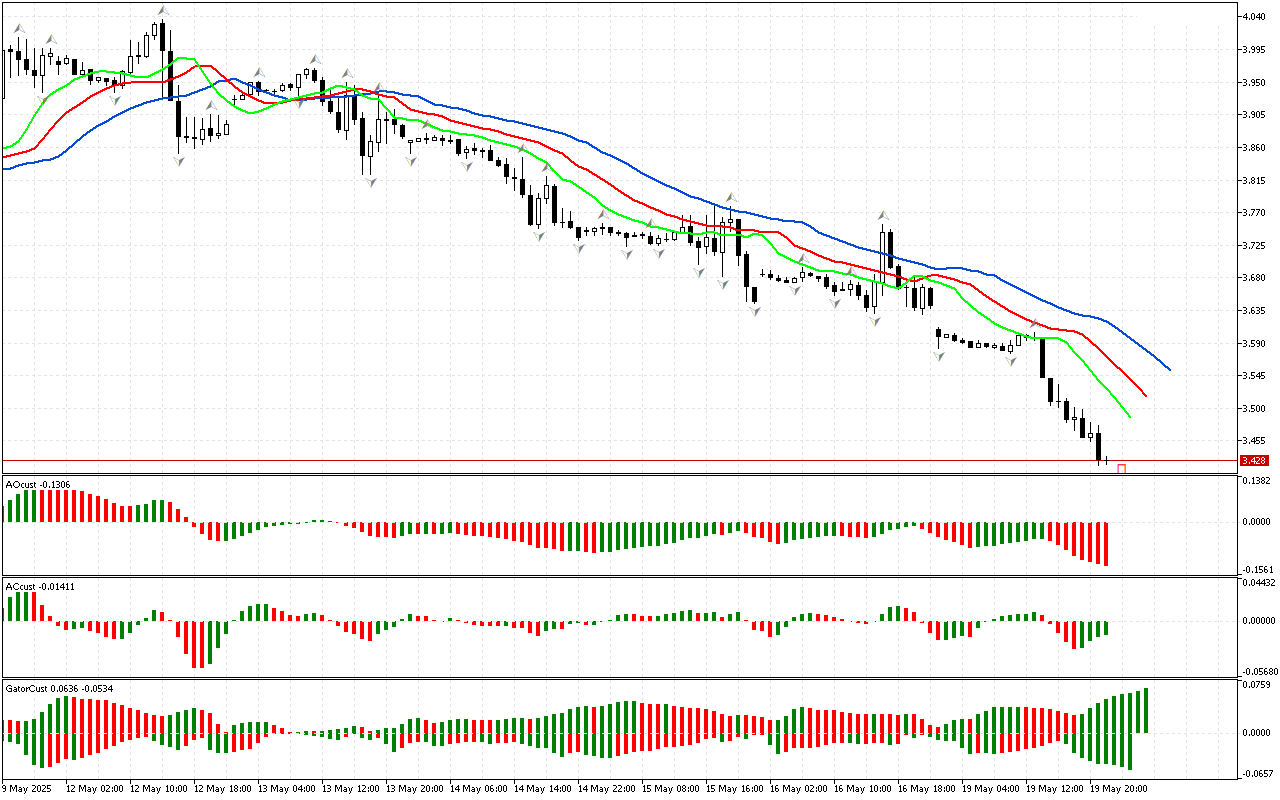This screenshot has height=800, width=1280.
Task: Click the 9 May 2025 date label
Action: click(28, 788)
